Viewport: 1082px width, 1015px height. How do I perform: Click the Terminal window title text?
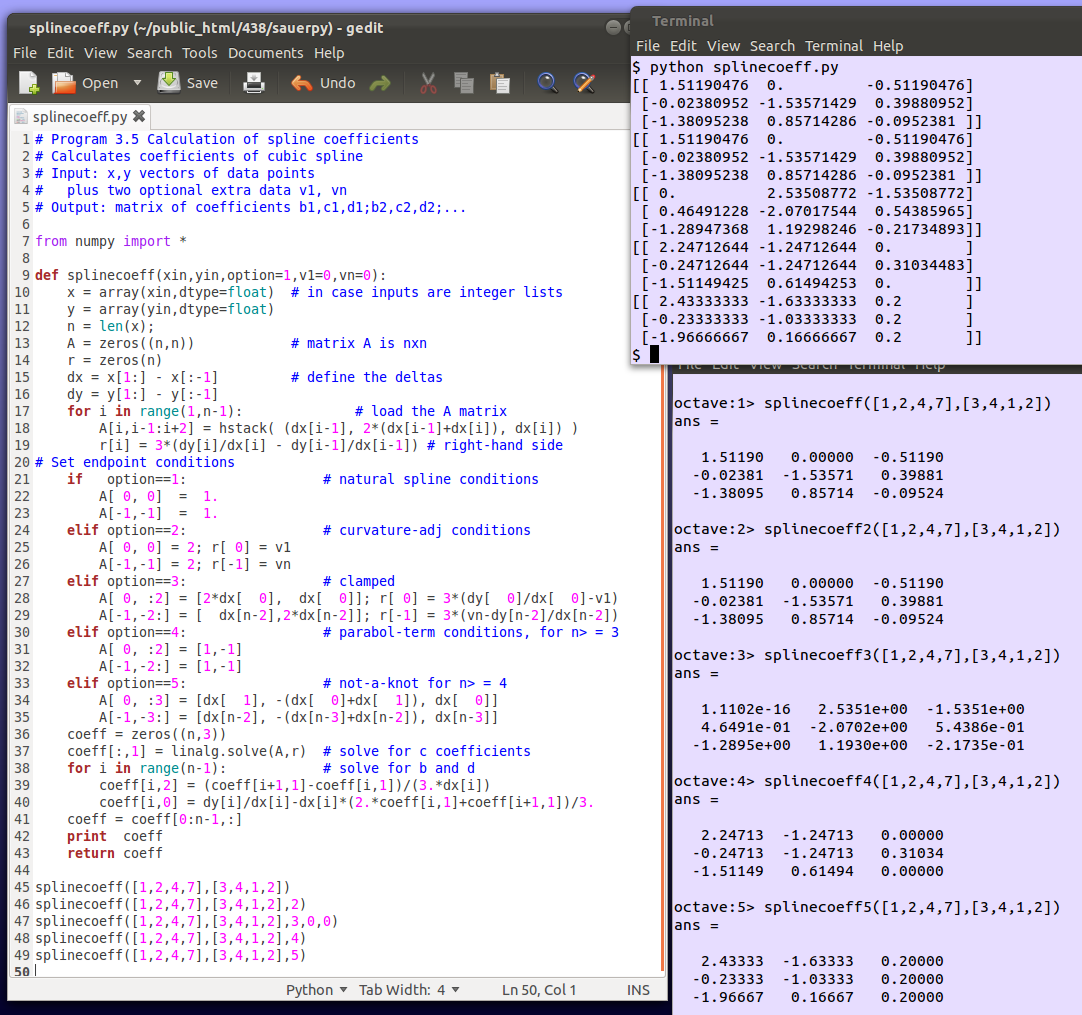pos(682,21)
